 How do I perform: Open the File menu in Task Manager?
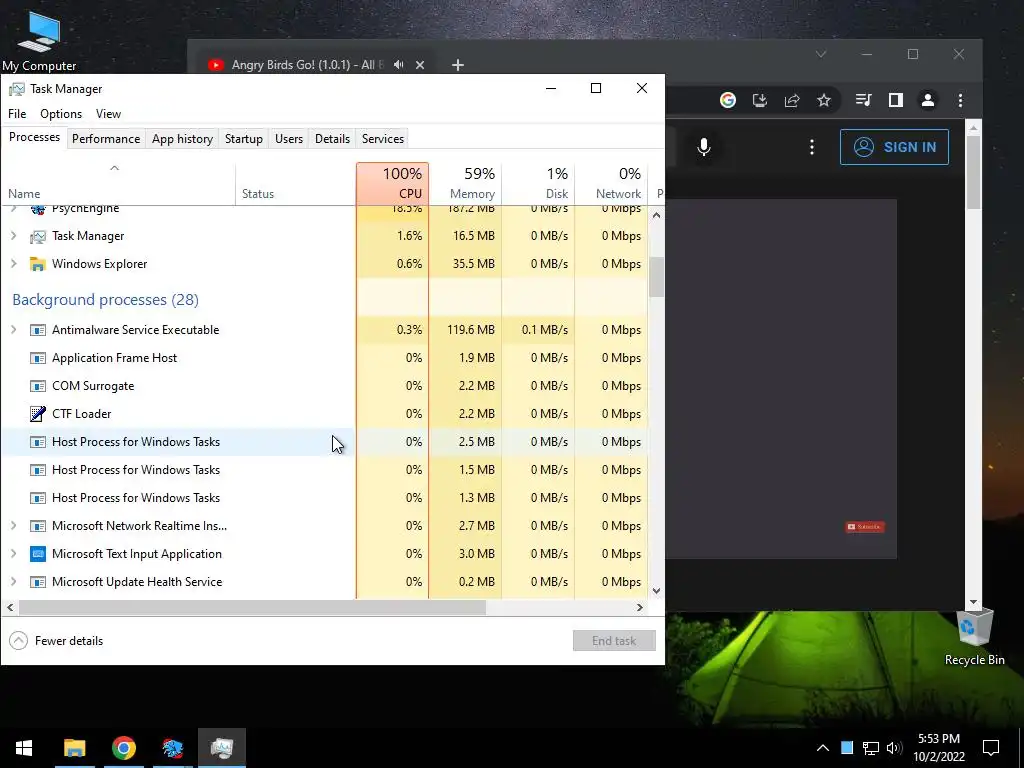pyautogui.click(x=17, y=114)
